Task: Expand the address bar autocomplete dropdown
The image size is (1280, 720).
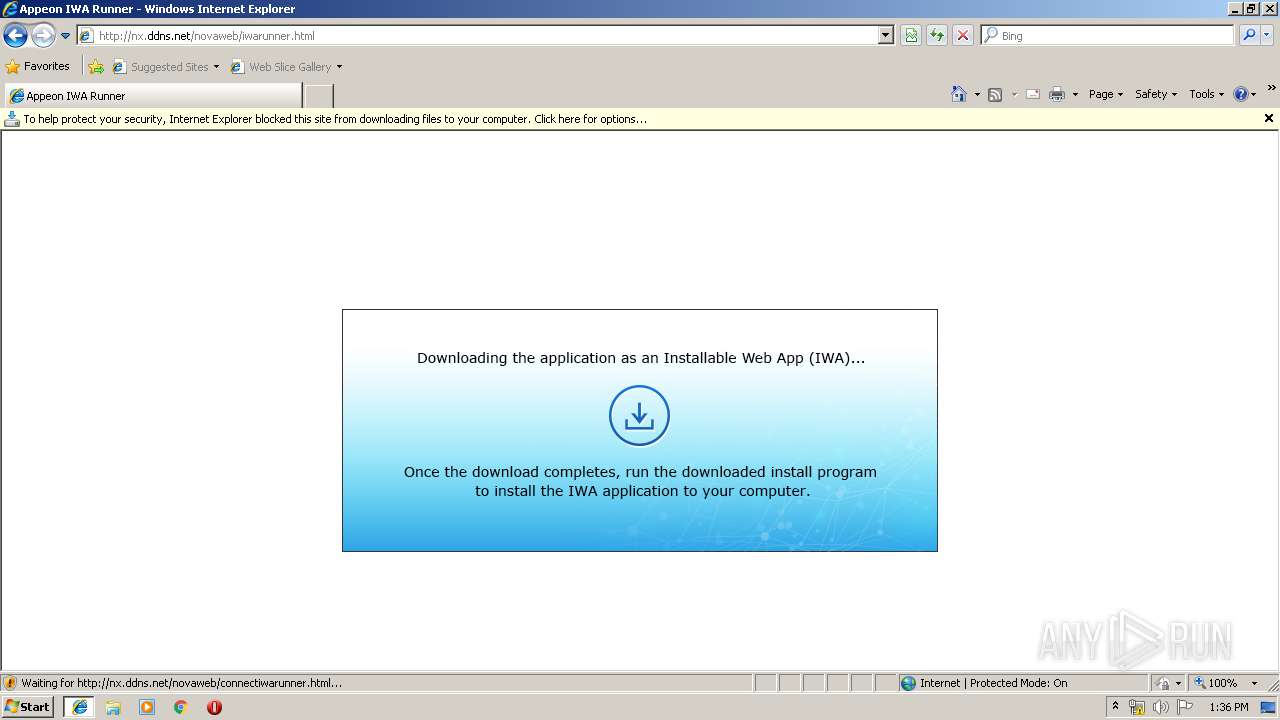Action: (x=886, y=36)
